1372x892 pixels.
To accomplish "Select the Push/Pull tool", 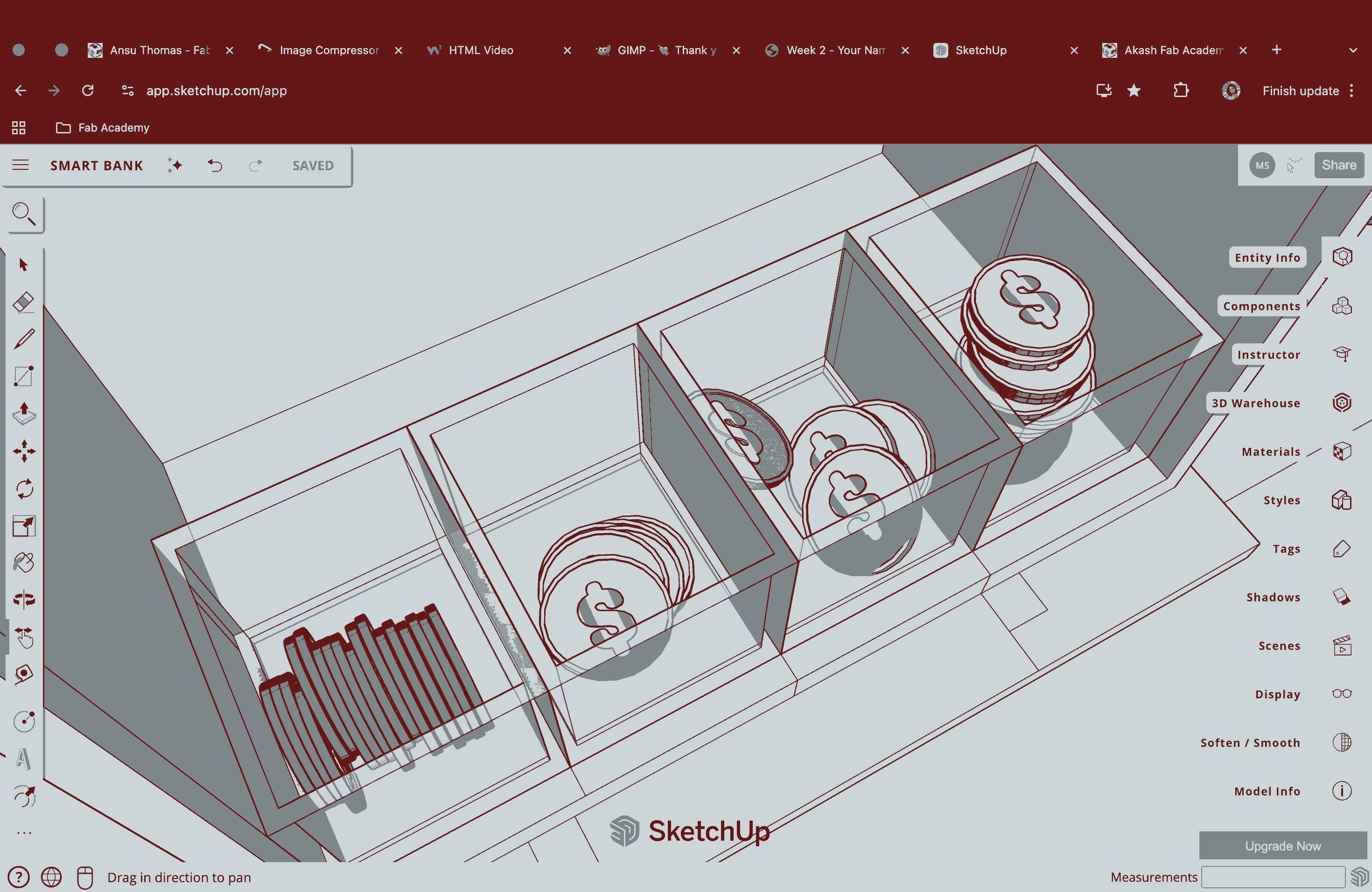I will pyautogui.click(x=24, y=414).
